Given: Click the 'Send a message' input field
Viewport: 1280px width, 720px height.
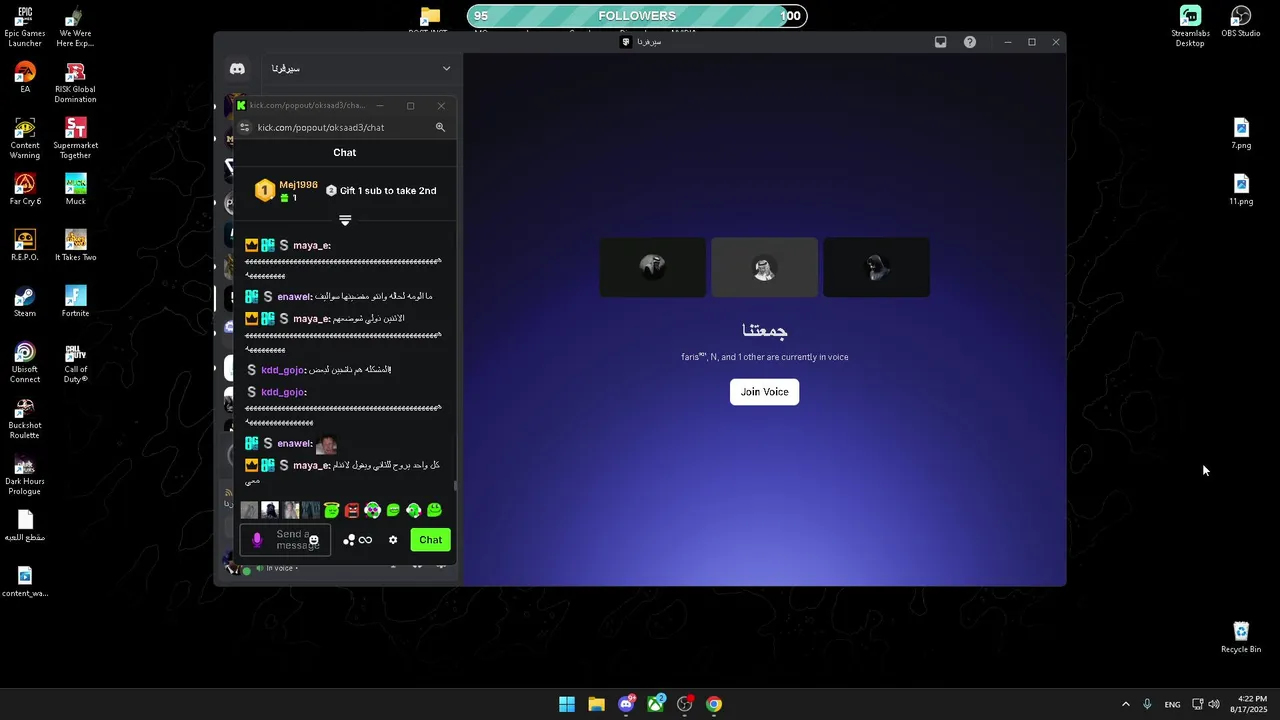Looking at the screenshot, I should (x=285, y=540).
